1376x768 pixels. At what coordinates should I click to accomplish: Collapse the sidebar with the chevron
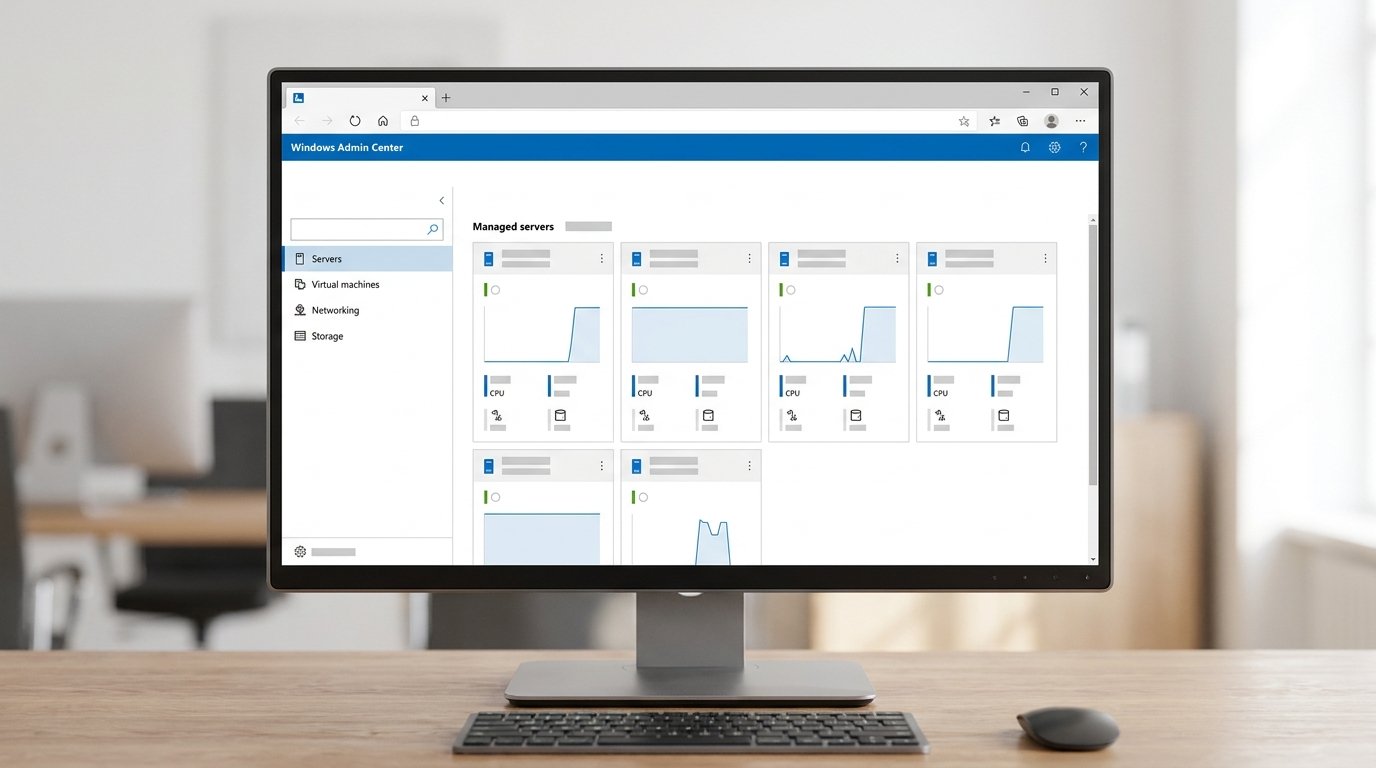pos(442,201)
